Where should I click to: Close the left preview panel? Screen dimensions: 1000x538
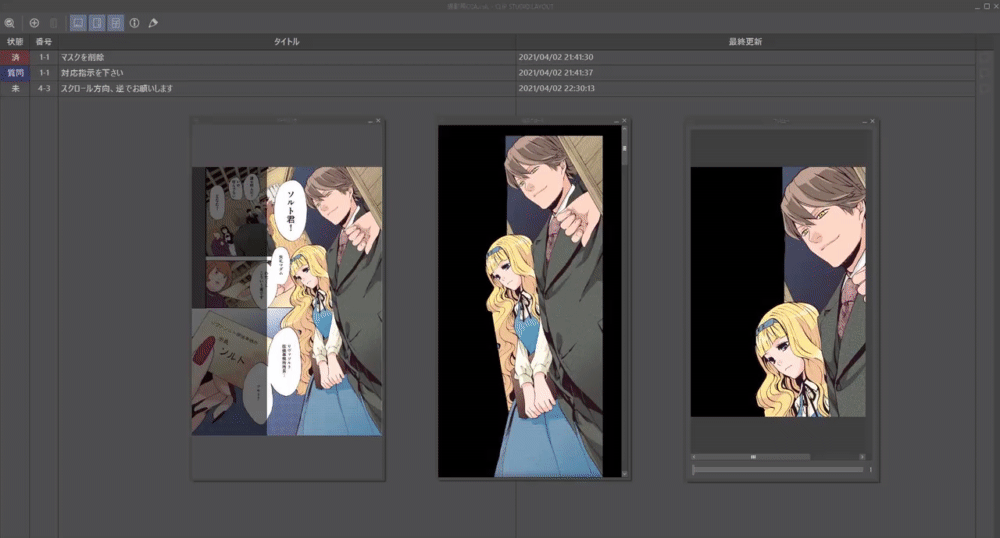coord(378,120)
